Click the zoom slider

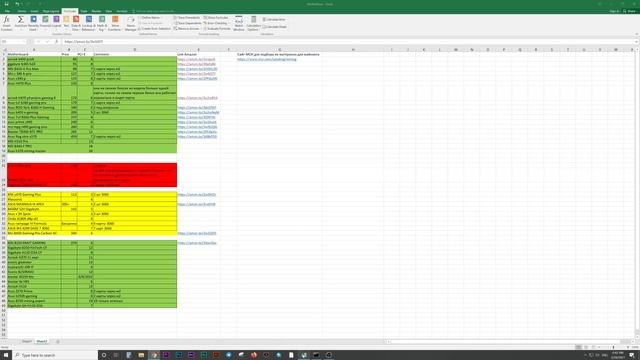(x=613, y=347)
